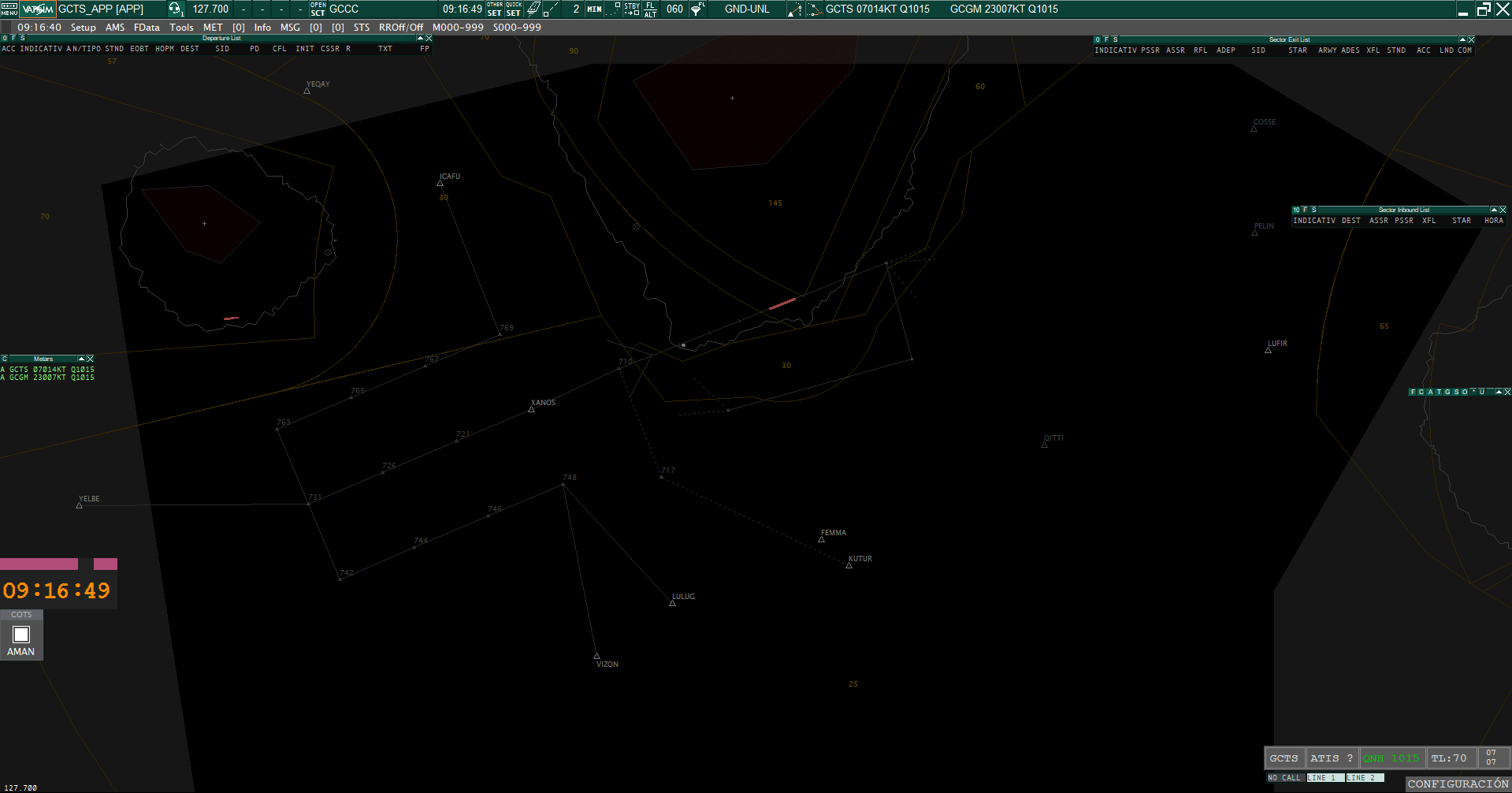Click the COTS label above AMAN
This screenshot has width=1512, height=793.
(x=21, y=615)
